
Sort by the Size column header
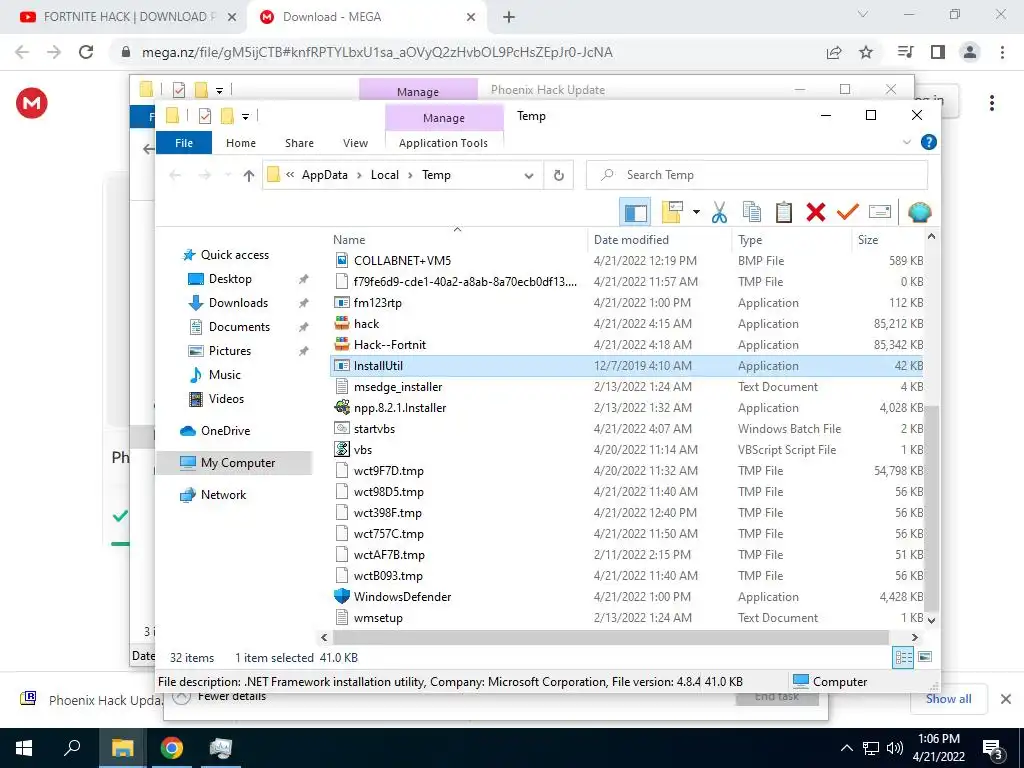[x=868, y=240]
